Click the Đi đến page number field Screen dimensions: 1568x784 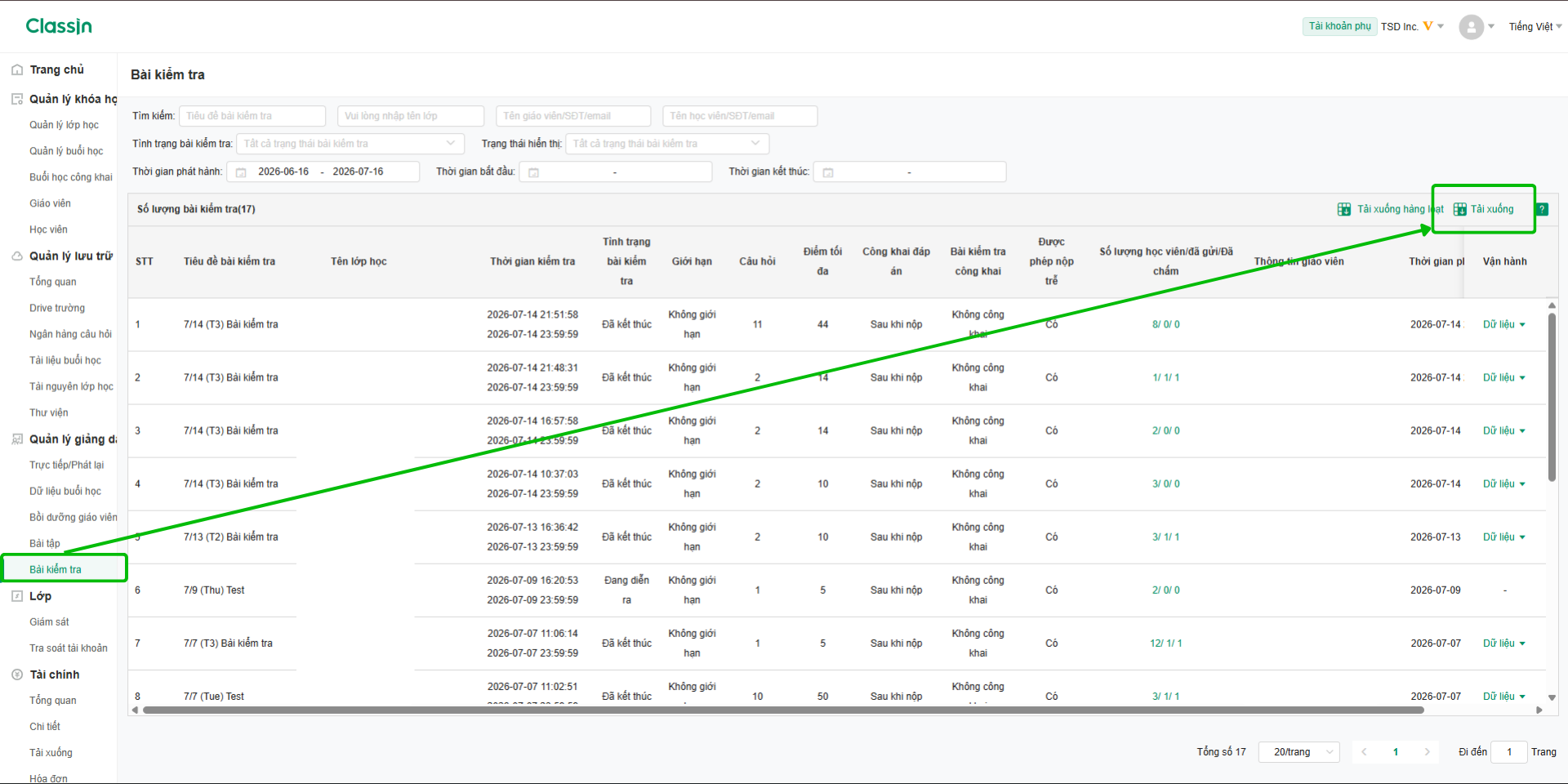pyautogui.click(x=1508, y=752)
